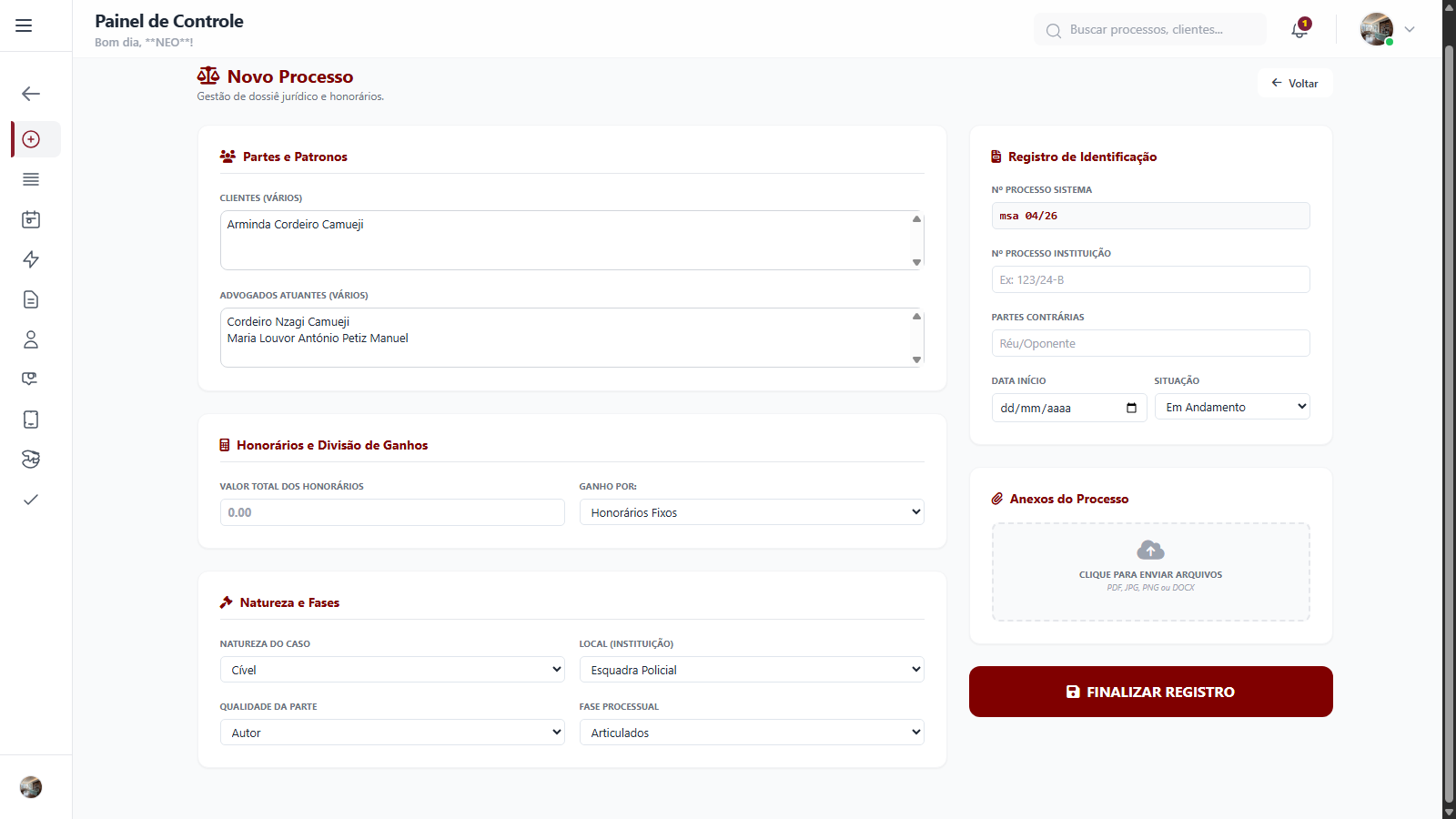Image resolution: width=1456 pixels, height=819 pixels.
Task: Open the Situação dropdown
Action: point(1232,407)
